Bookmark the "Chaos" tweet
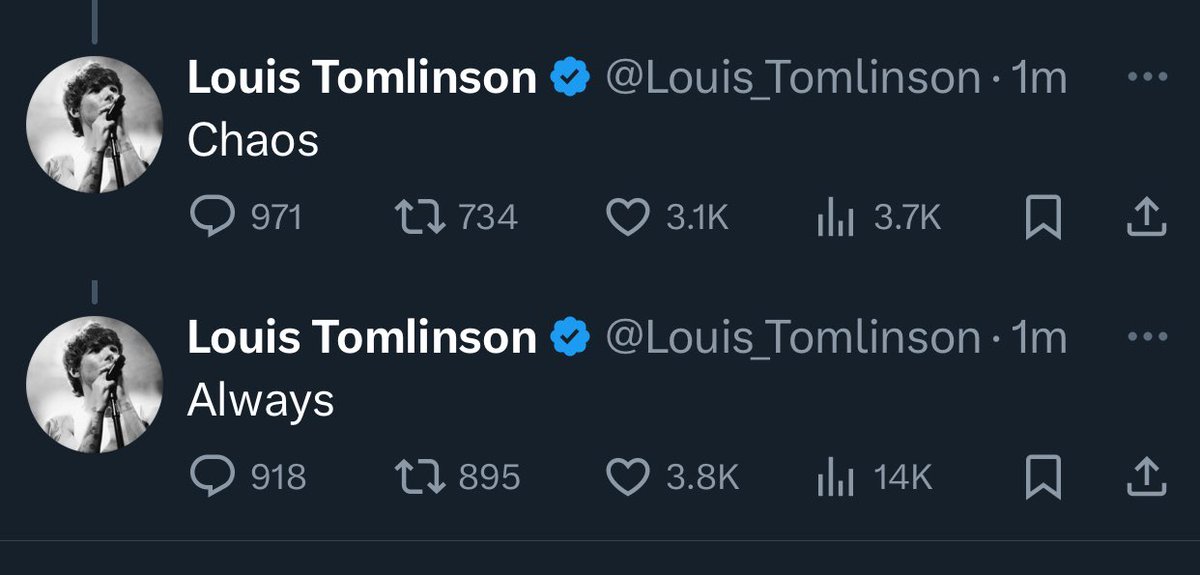Image resolution: width=1200 pixels, height=575 pixels. [1043, 218]
